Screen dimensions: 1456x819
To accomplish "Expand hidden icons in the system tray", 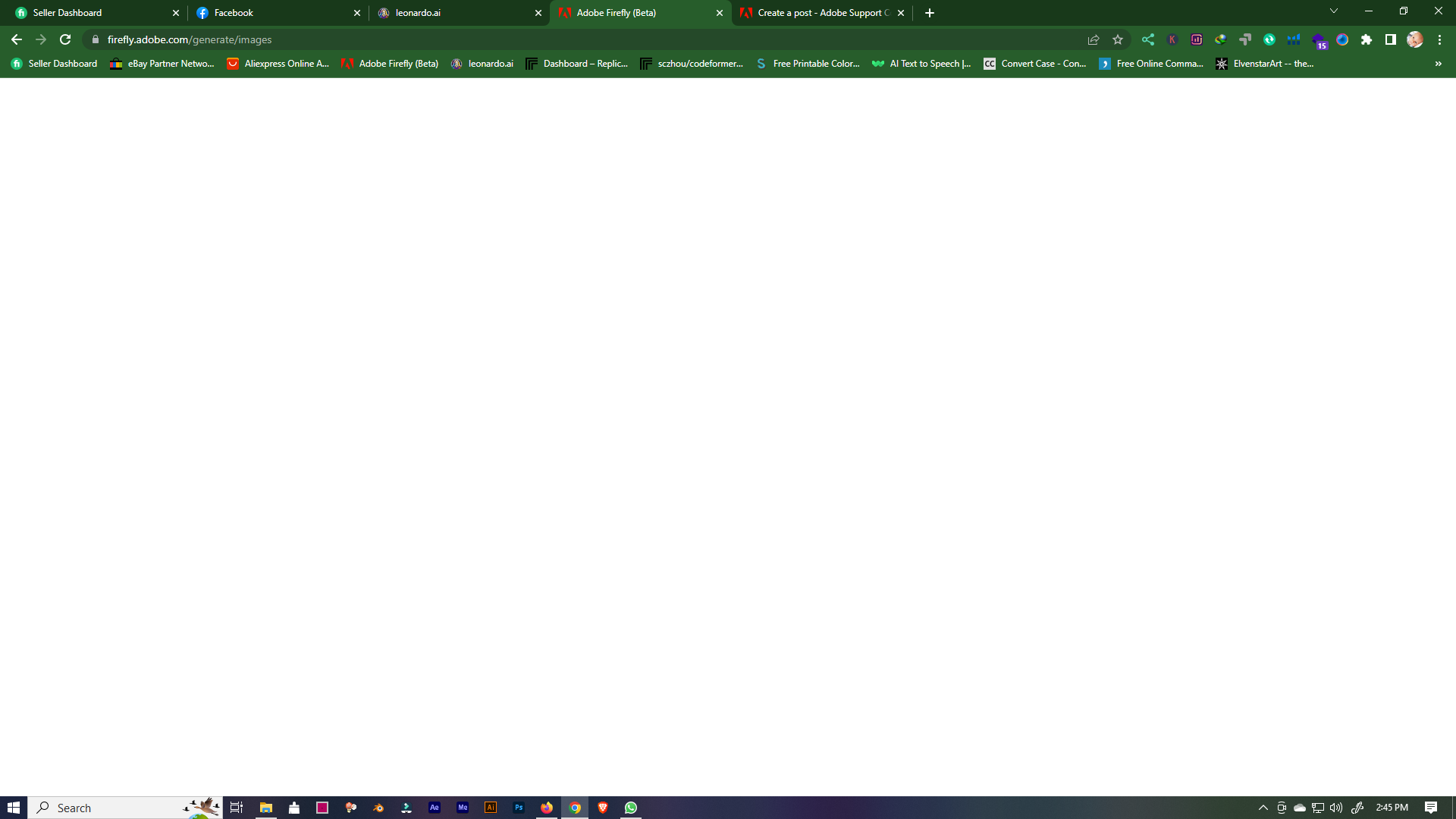I will tap(1264, 808).
